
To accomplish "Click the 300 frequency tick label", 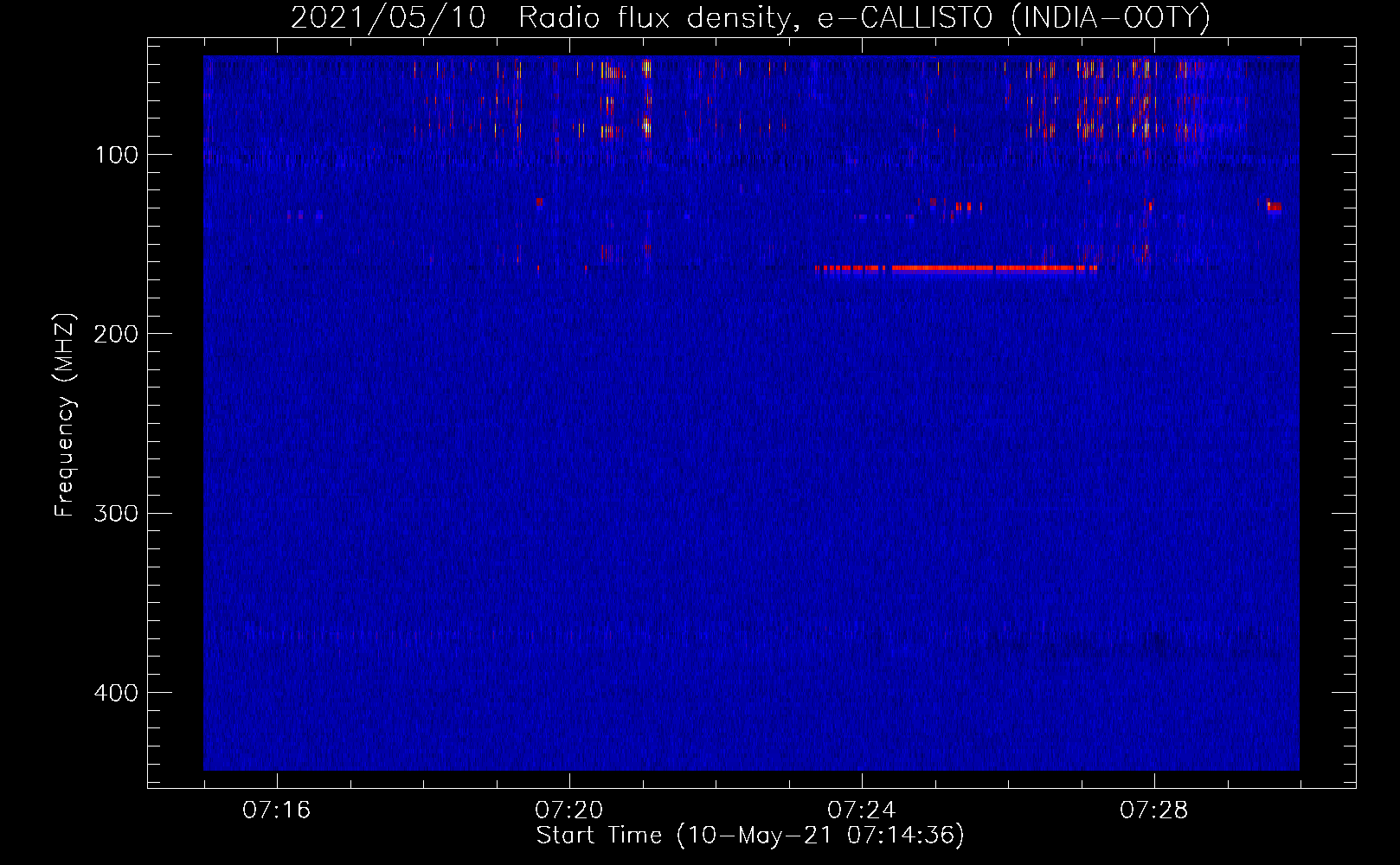I will (117, 513).
